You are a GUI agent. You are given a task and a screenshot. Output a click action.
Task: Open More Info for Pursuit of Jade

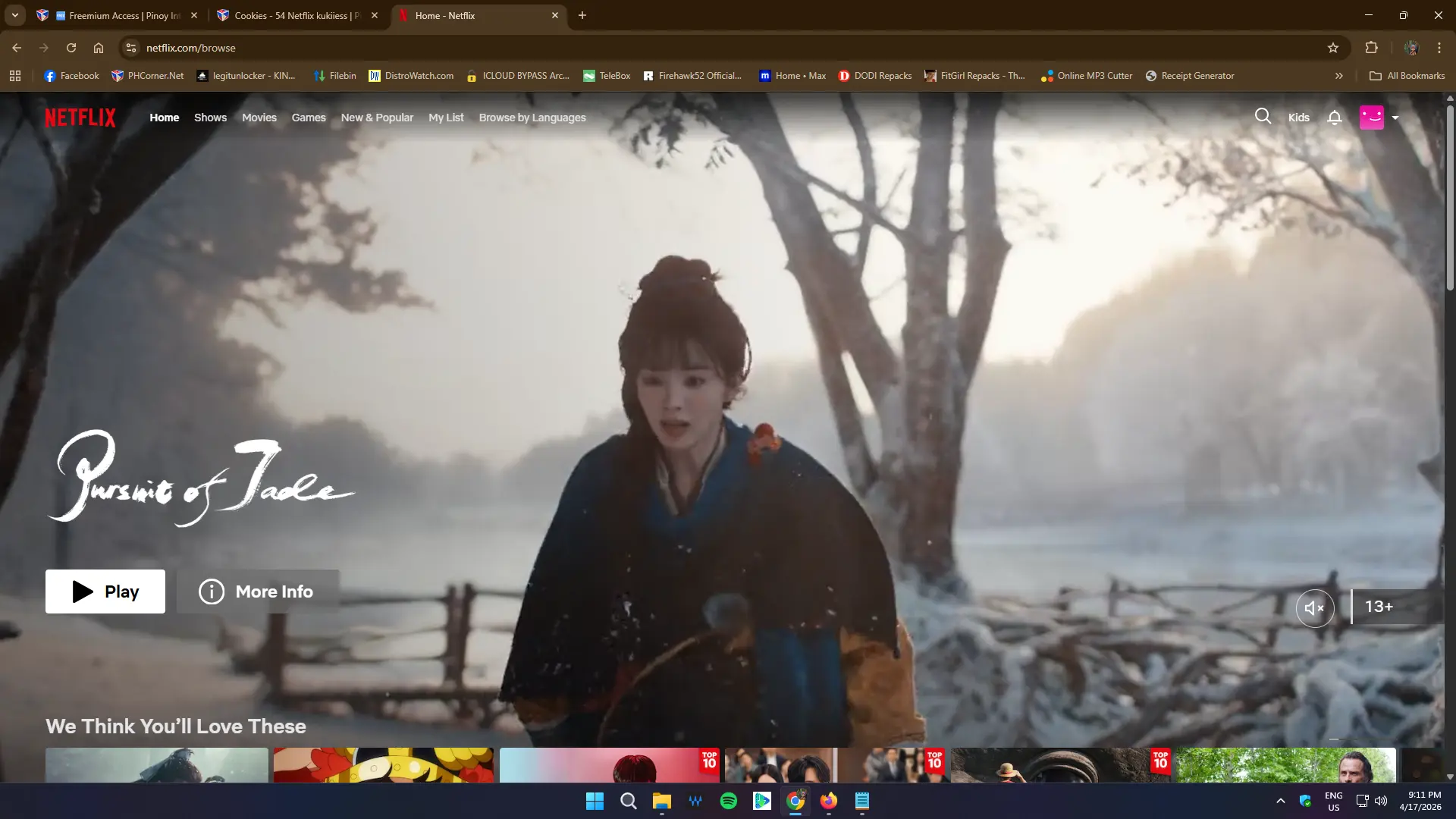click(x=258, y=591)
